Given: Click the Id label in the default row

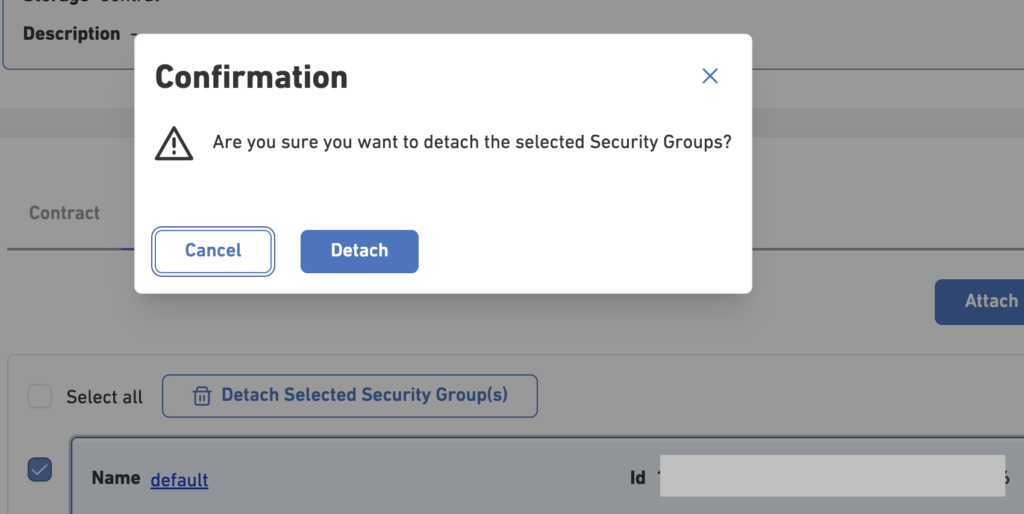Looking at the screenshot, I should click(x=637, y=478).
